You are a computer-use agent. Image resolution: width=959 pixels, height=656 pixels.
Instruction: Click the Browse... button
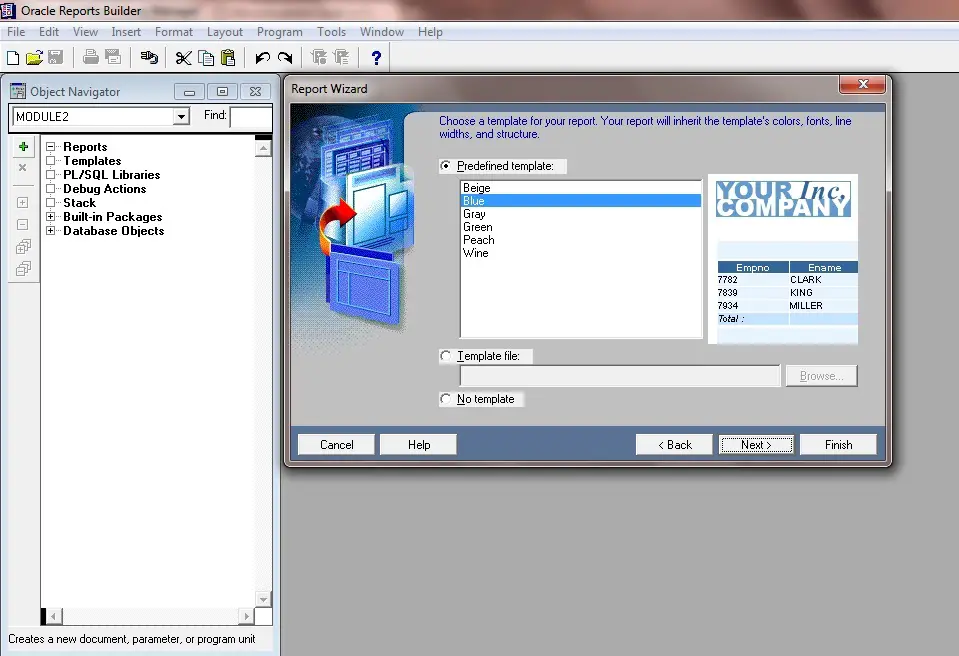[x=821, y=376]
